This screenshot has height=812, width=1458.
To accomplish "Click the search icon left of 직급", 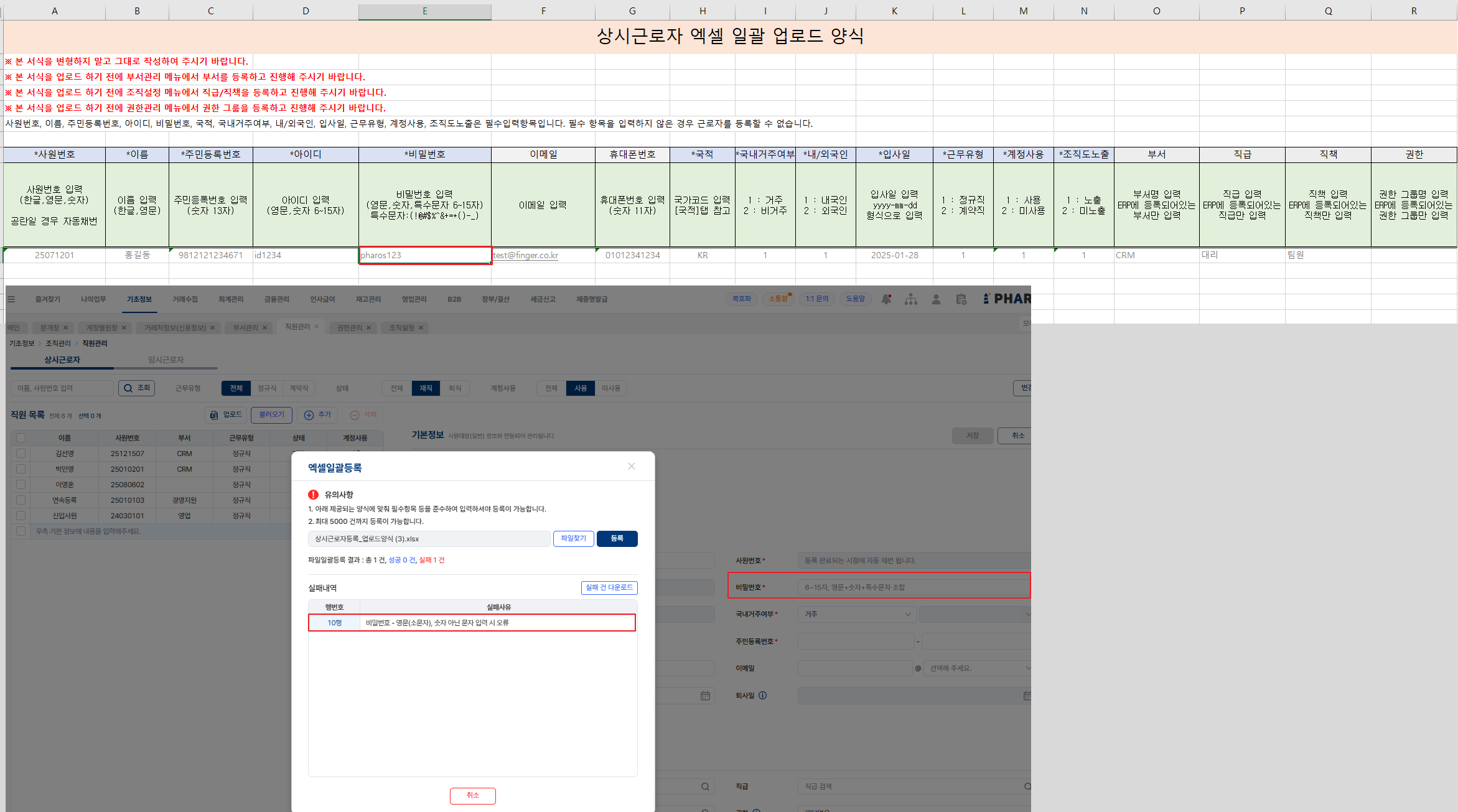I will coord(705,786).
